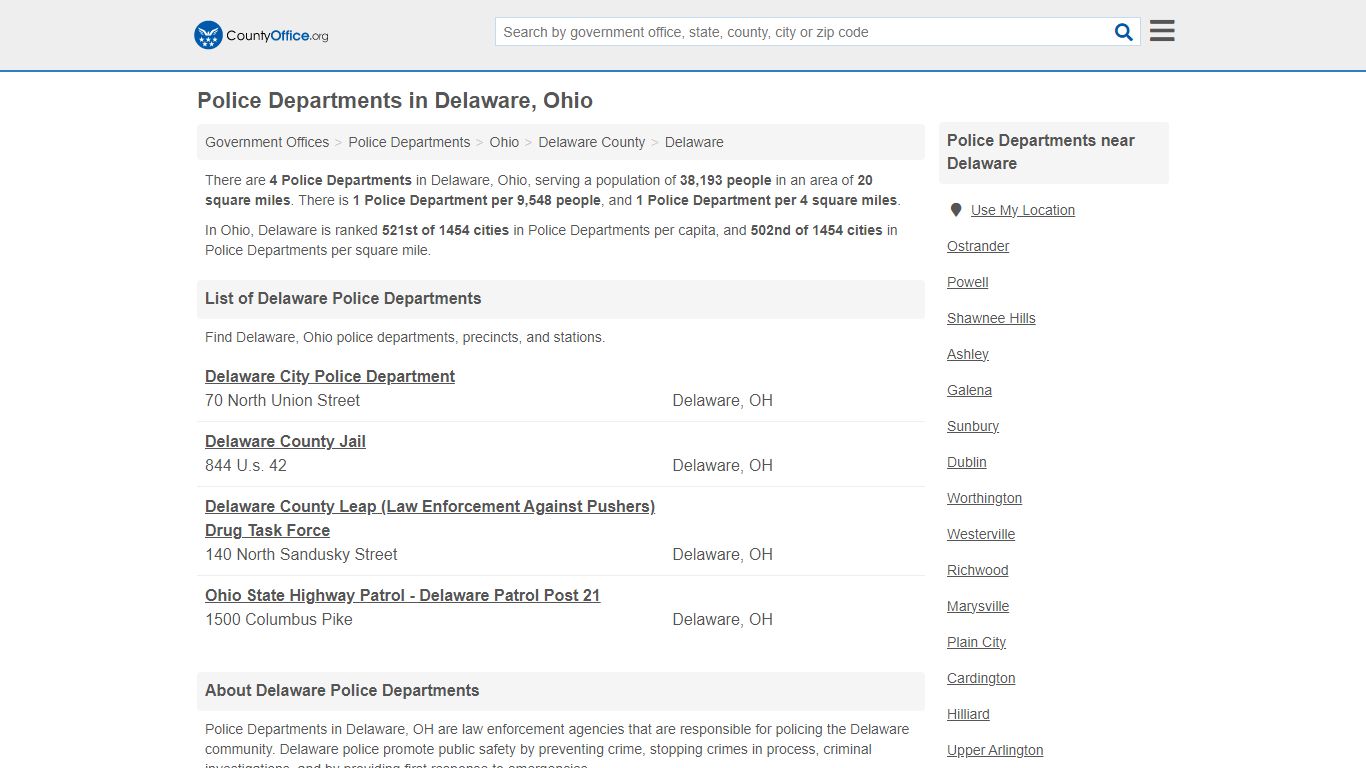View Plain City police departments
The image size is (1366, 768).
pyautogui.click(x=976, y=642)
